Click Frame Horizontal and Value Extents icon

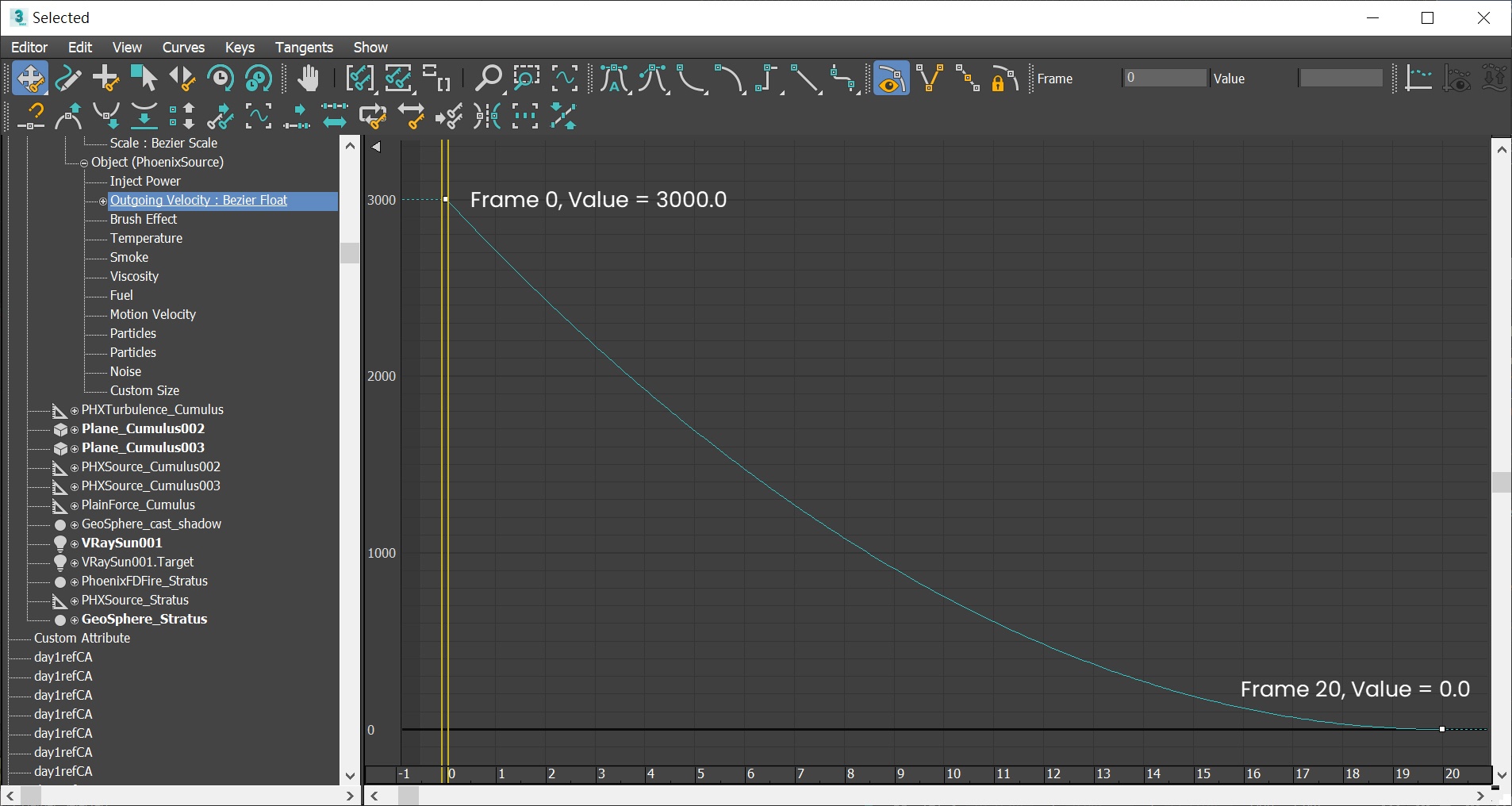436,79
